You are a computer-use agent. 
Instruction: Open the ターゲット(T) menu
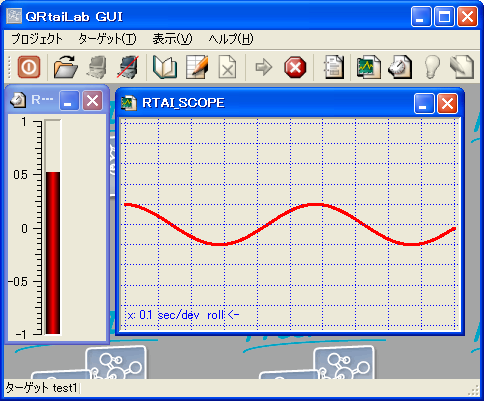107,39
